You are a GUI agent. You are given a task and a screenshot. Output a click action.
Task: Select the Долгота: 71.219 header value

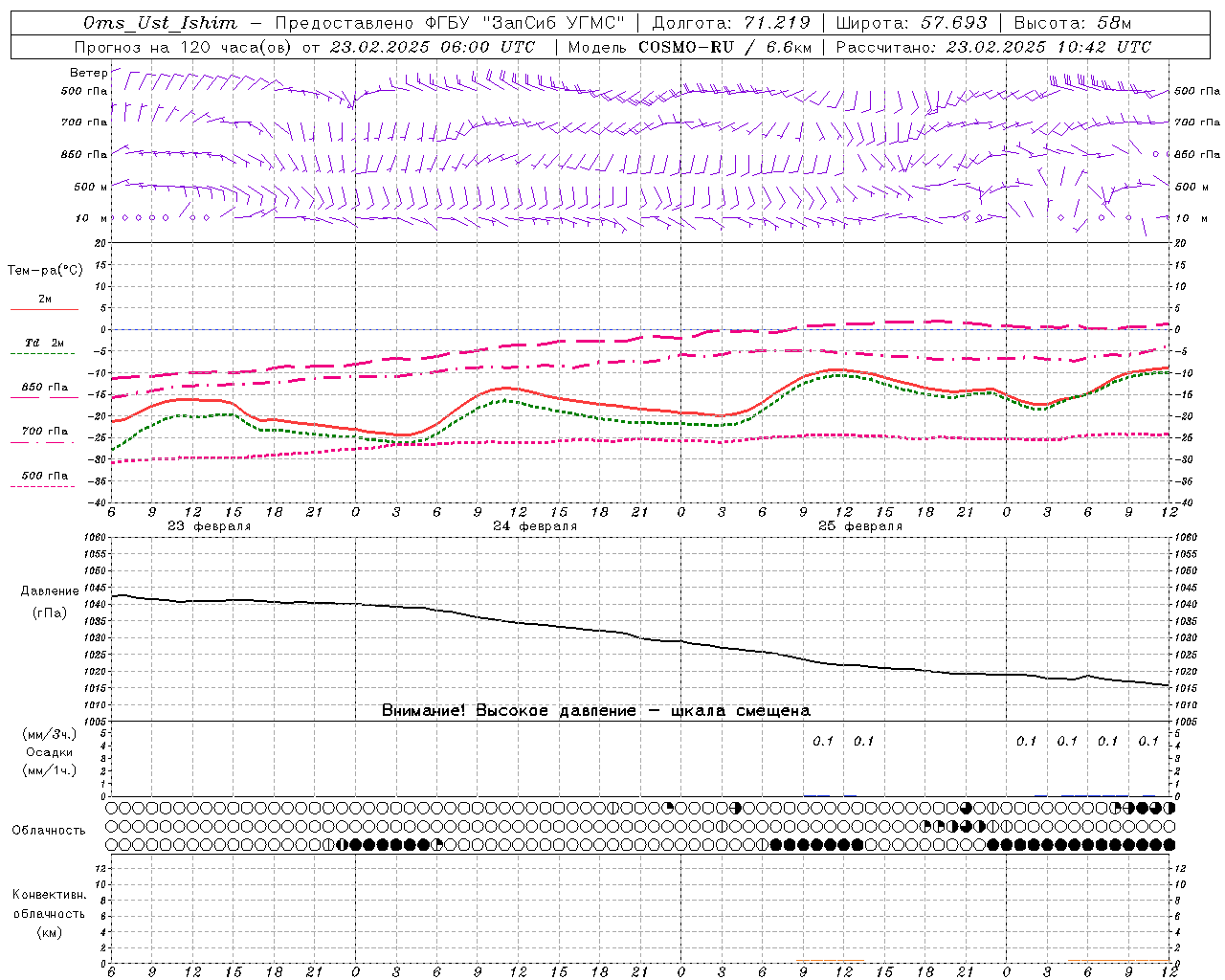pyautogui.click(x=731, y=23)
